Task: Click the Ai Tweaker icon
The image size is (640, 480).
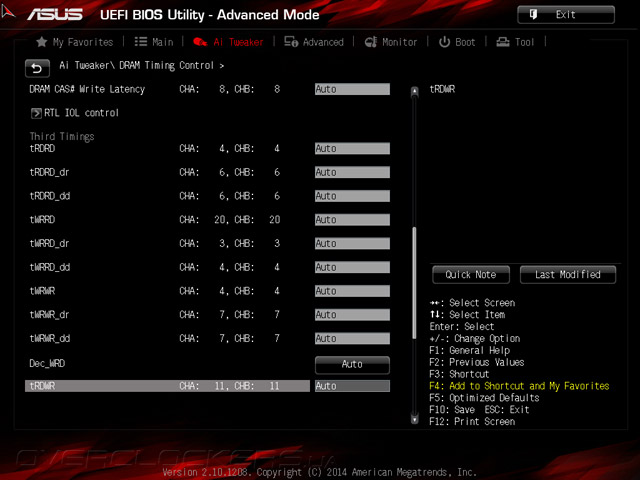Action: 200,42
